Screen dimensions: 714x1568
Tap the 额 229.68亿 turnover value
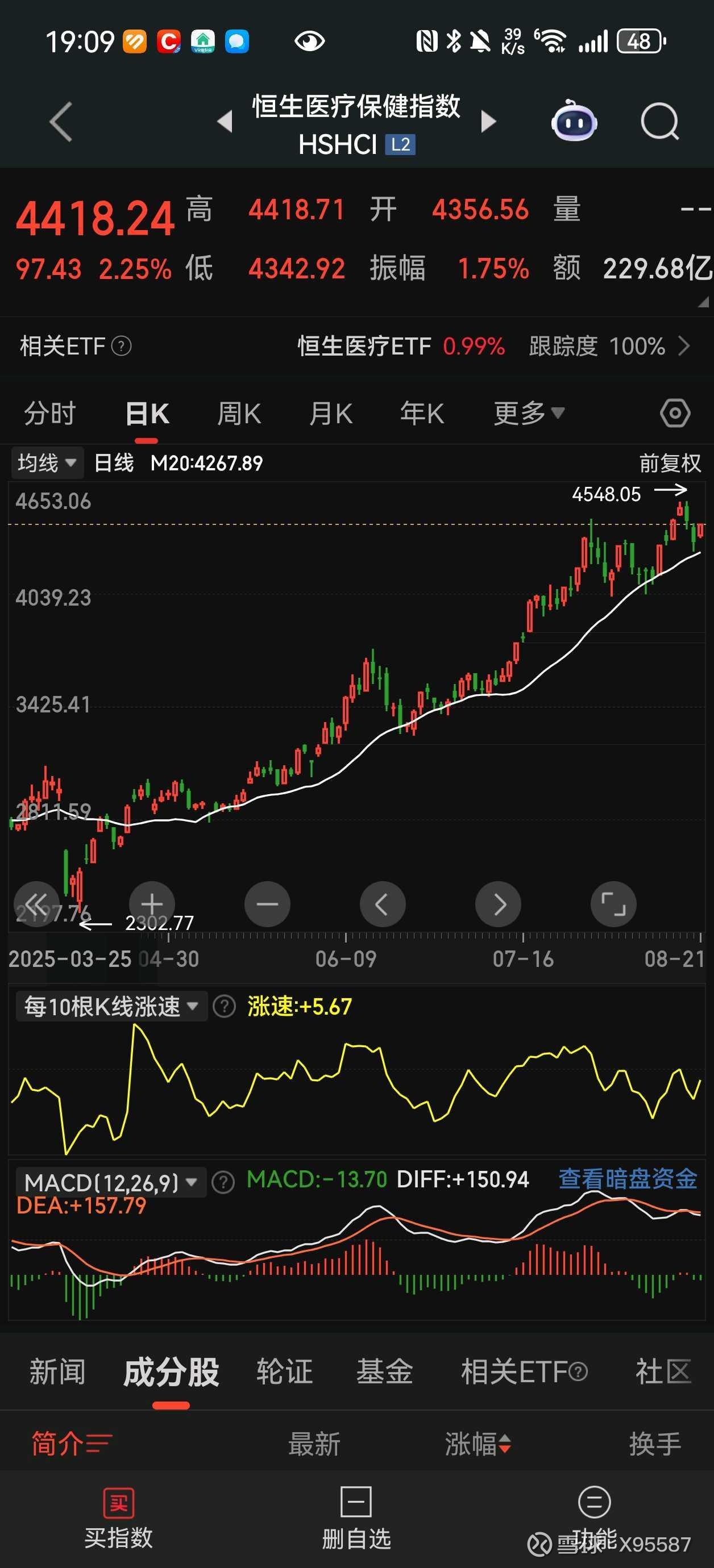pos(632,268)
